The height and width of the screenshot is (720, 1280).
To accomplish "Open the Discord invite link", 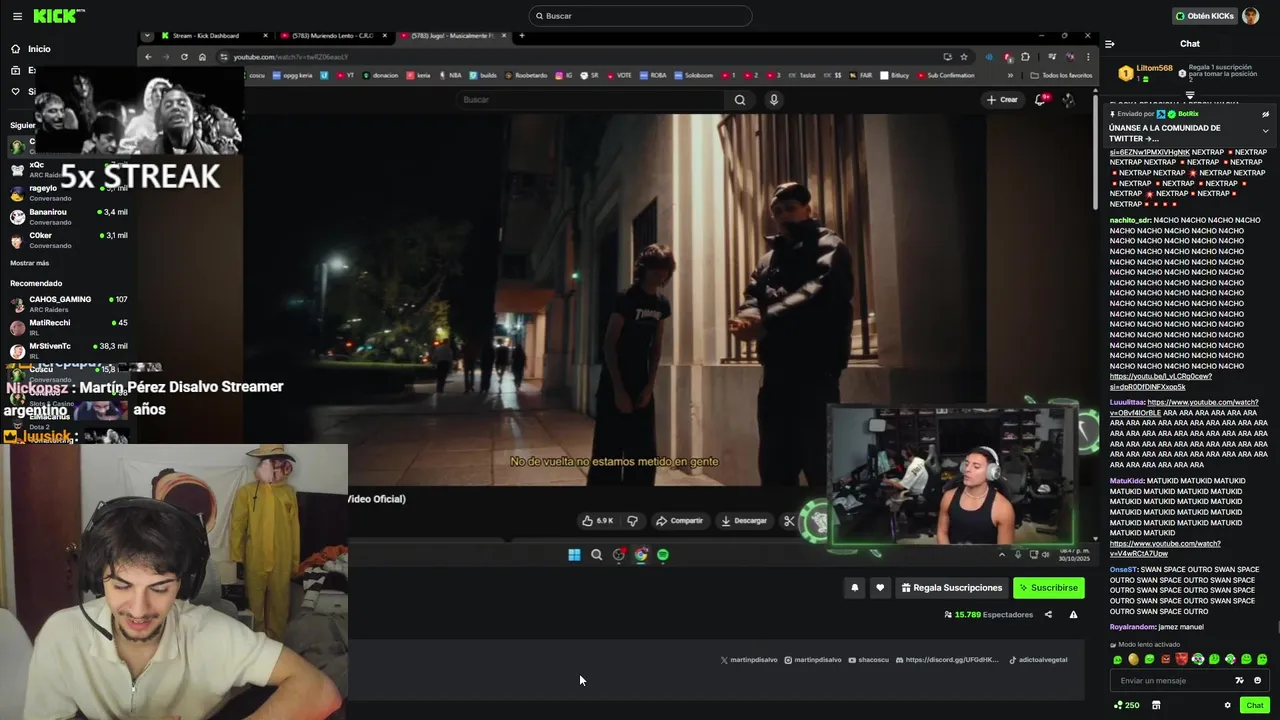I will [x=948, y=660].
